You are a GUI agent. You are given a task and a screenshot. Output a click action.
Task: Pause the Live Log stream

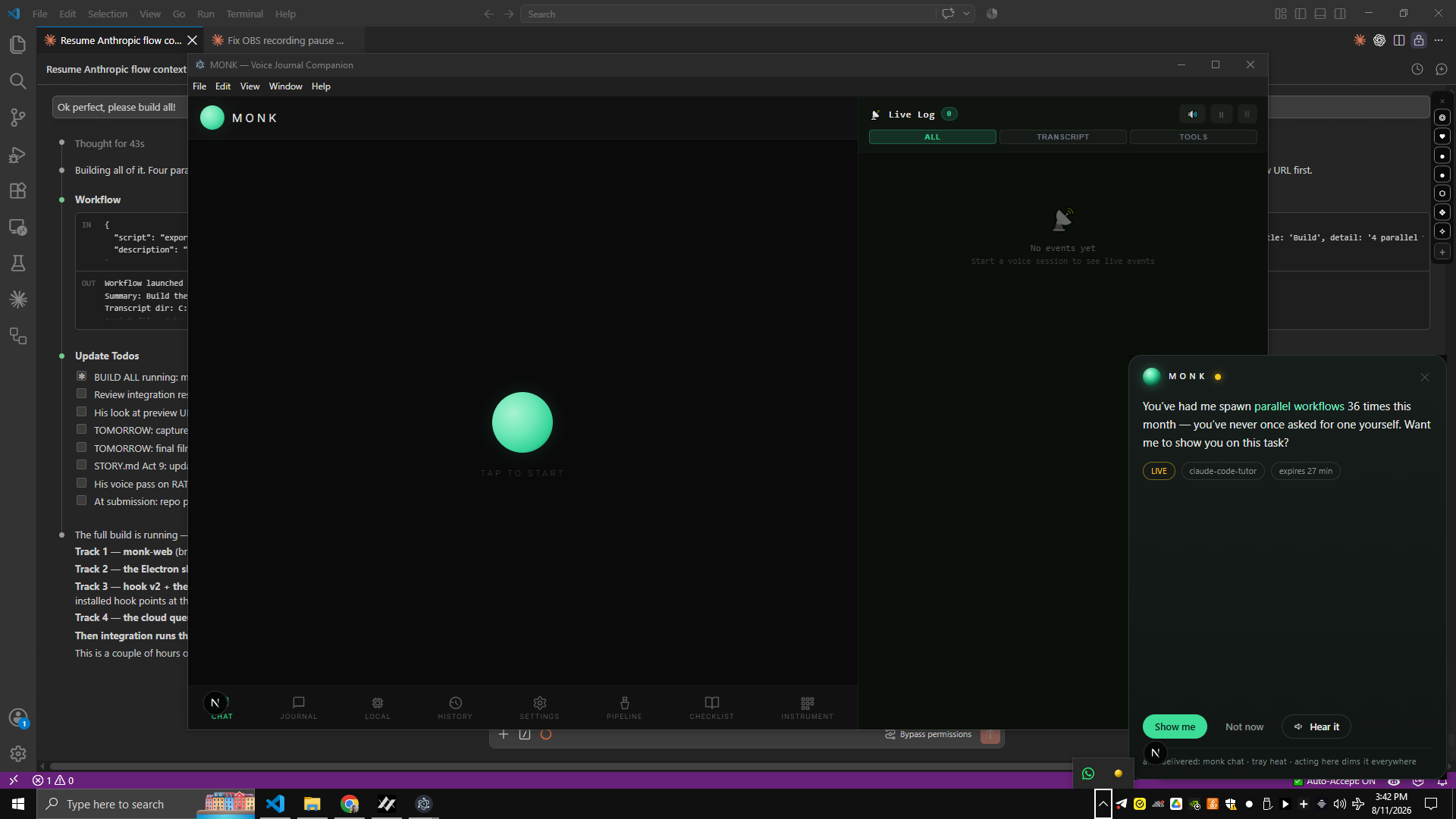click(1222, 115)
